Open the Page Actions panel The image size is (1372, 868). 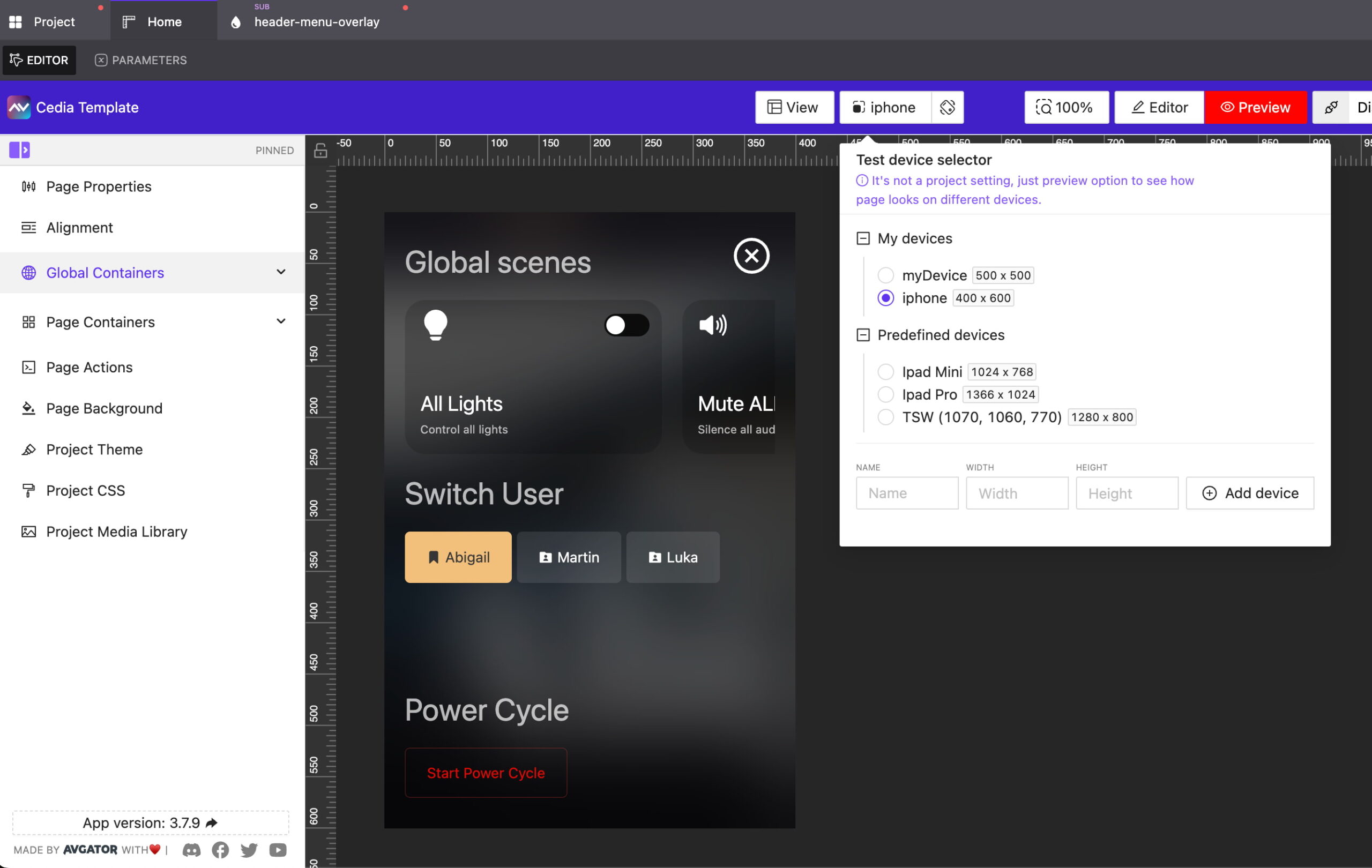90,368
